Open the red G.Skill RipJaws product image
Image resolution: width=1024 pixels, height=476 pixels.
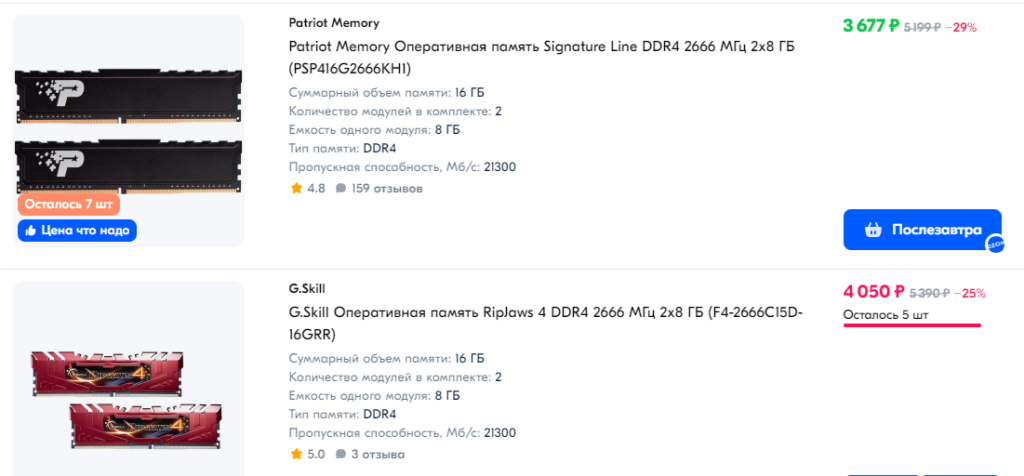(127, 399)
